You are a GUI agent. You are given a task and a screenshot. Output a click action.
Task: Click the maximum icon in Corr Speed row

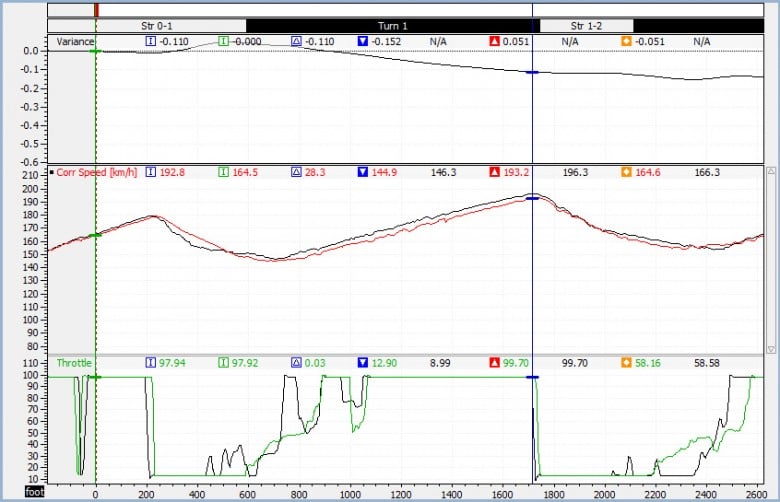494,172
